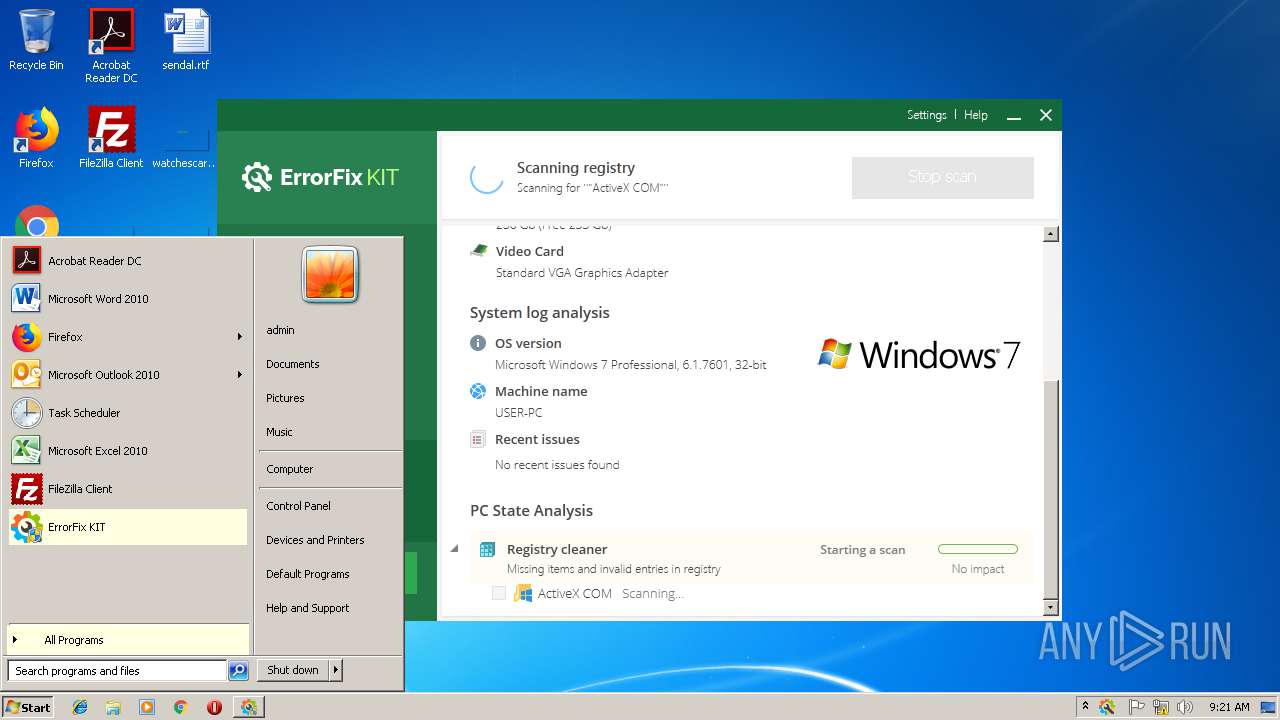Switch to ErrorFix KIT taskbar button
Image resolution: width=1280 pixels, height=720 pixels.
(248, 707)
